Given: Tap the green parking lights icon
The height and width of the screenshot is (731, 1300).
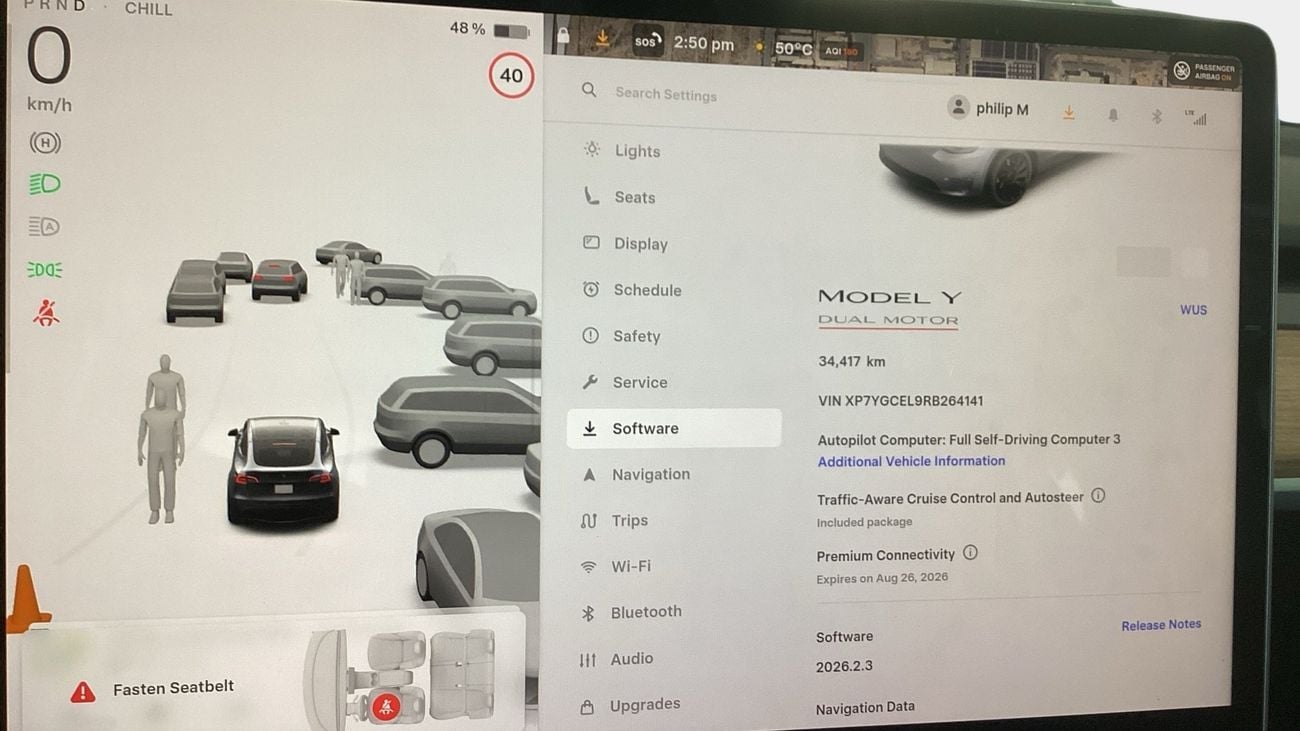Looking at the screenshot, I should tap(45, 270).
